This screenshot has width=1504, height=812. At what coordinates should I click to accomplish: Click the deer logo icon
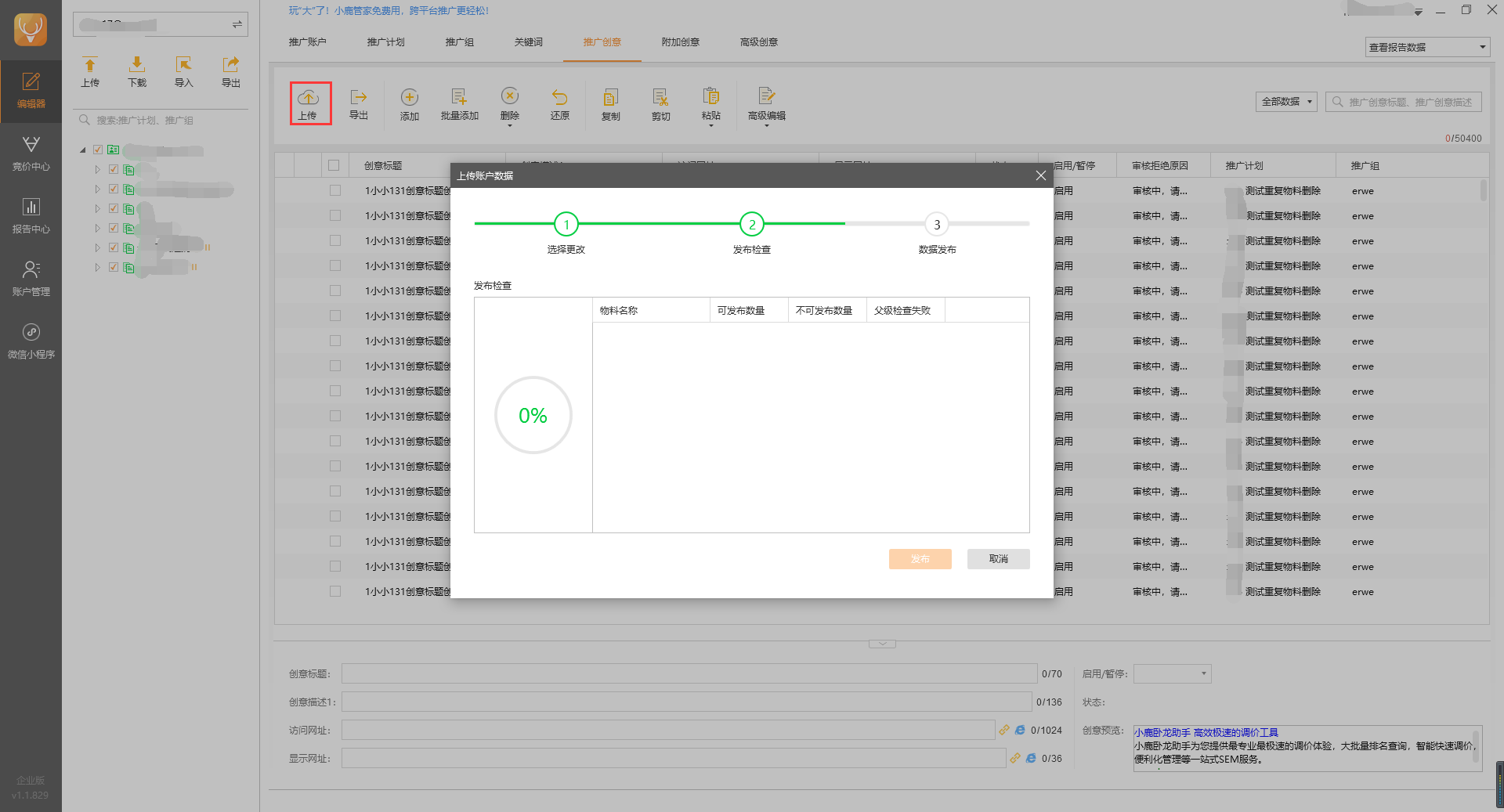(x=31, y=30)
